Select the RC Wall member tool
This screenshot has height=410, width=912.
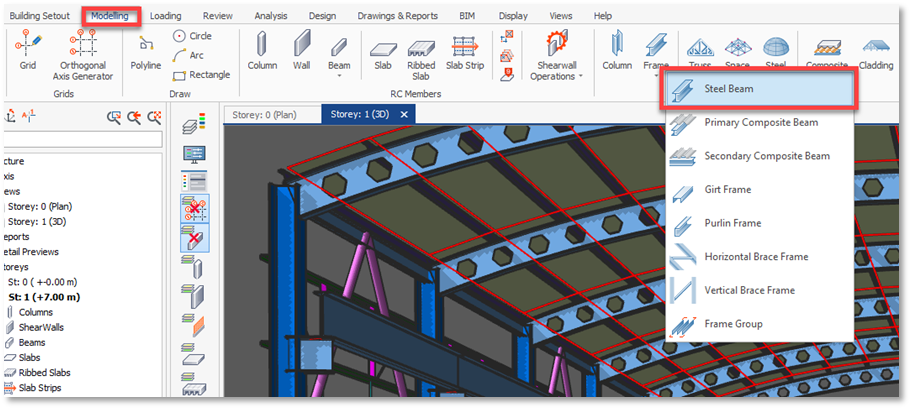(301, 50)
